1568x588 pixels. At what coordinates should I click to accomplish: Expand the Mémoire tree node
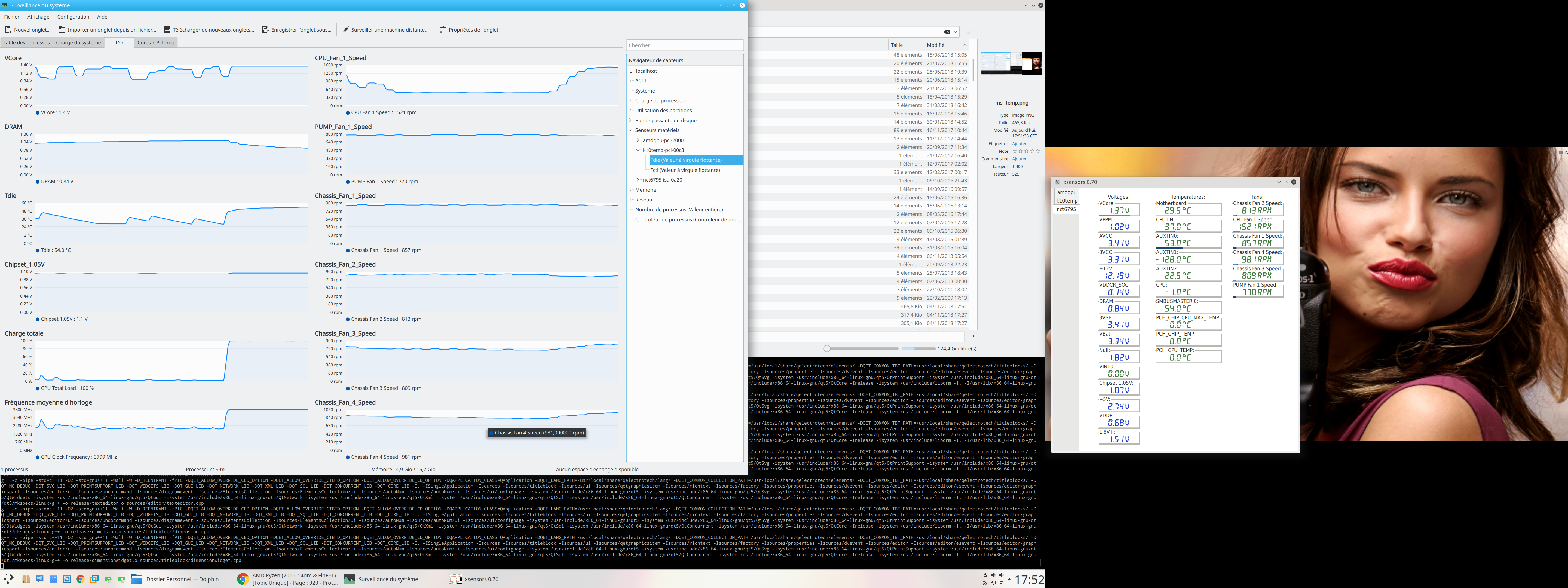tap(631, 190)
